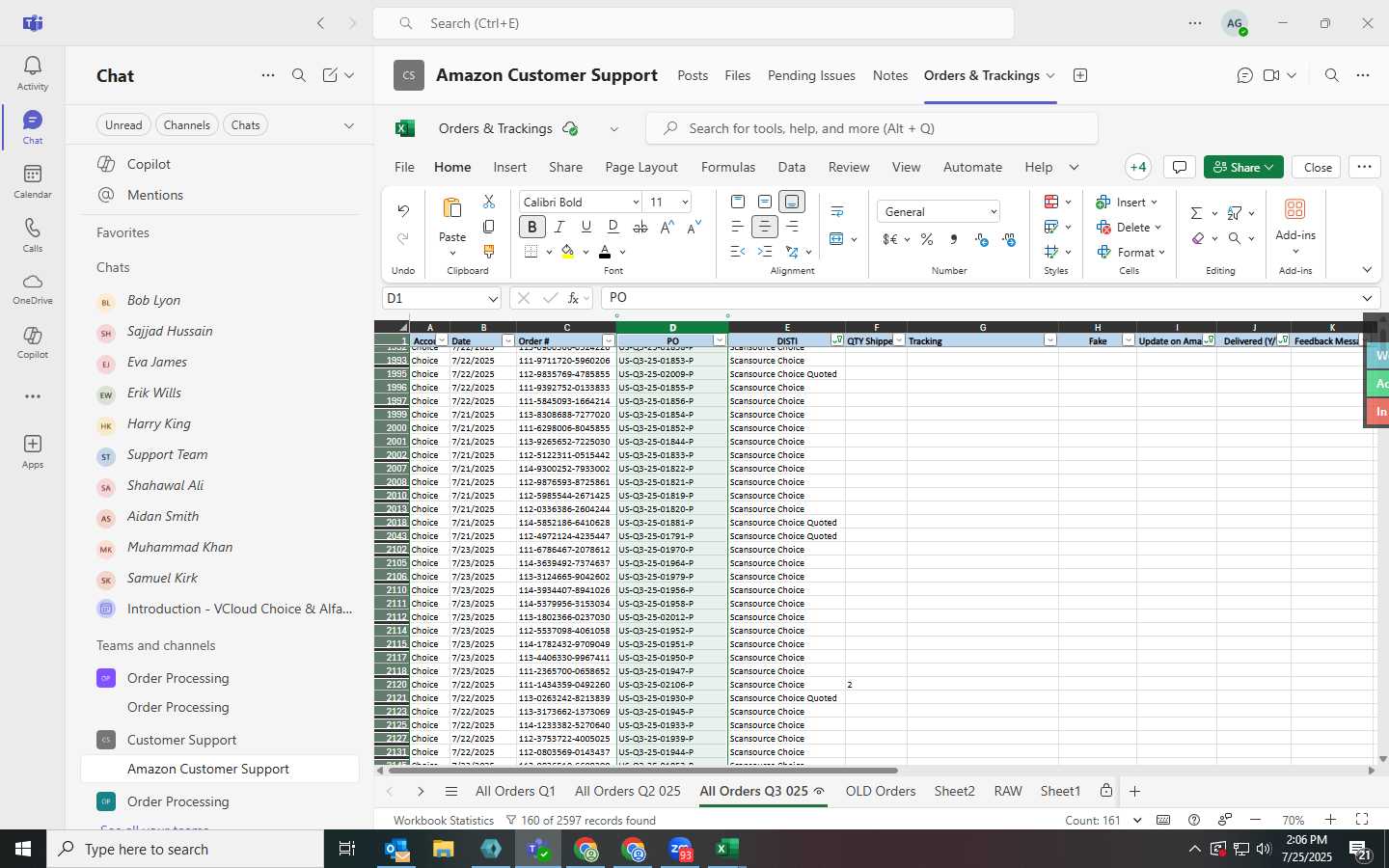Increase font size with grow-font icon
The width and height of the screenshot is (1389, 868).
click(x=667, y=227)
